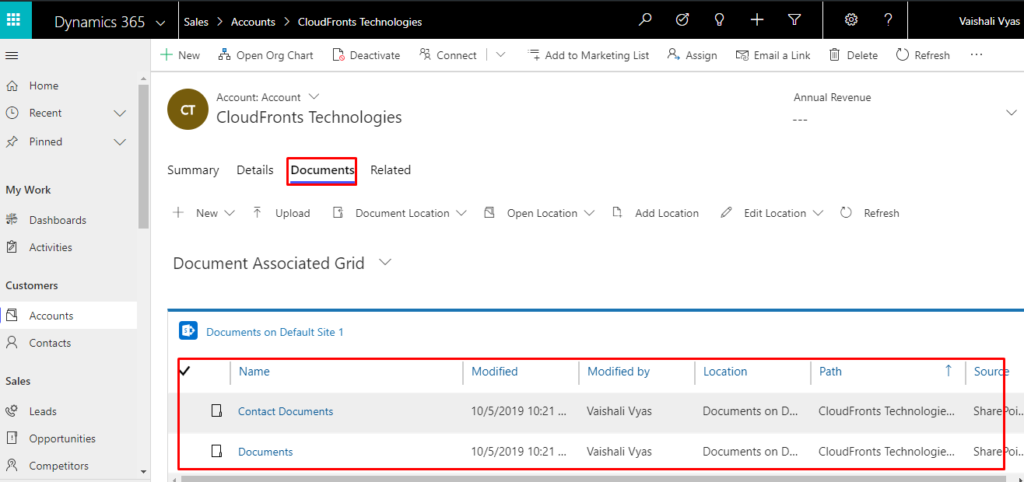Collapse the sidebar with hamburger icon
1024x482 pixels.
(11, 56)
